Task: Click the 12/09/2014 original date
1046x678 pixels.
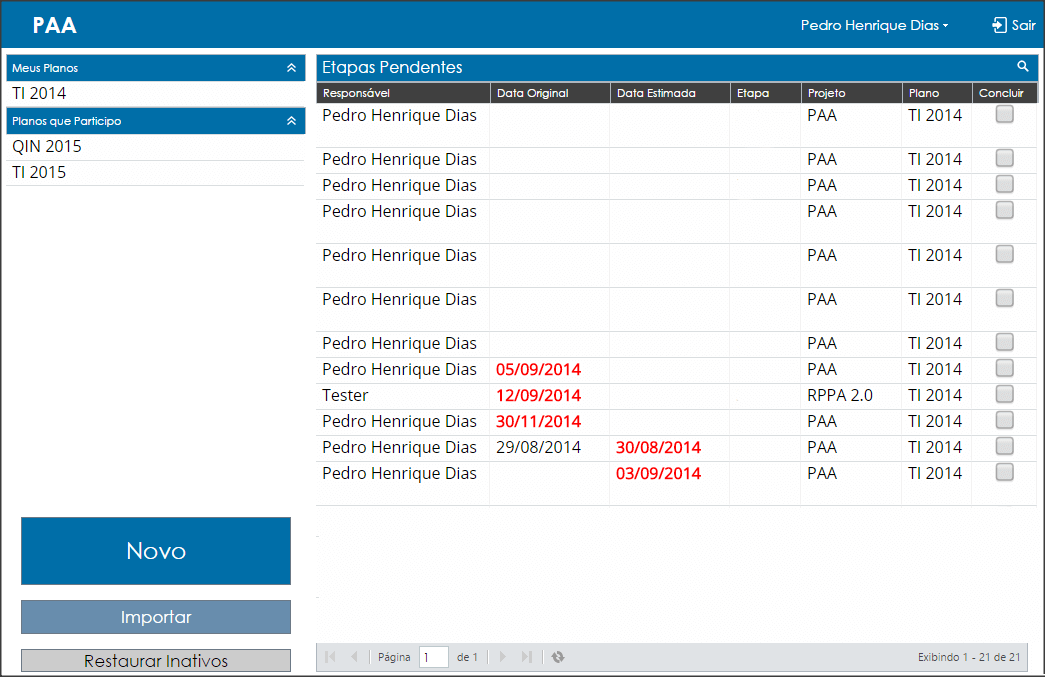Action: pyautogui.click(x=538, y=395)
